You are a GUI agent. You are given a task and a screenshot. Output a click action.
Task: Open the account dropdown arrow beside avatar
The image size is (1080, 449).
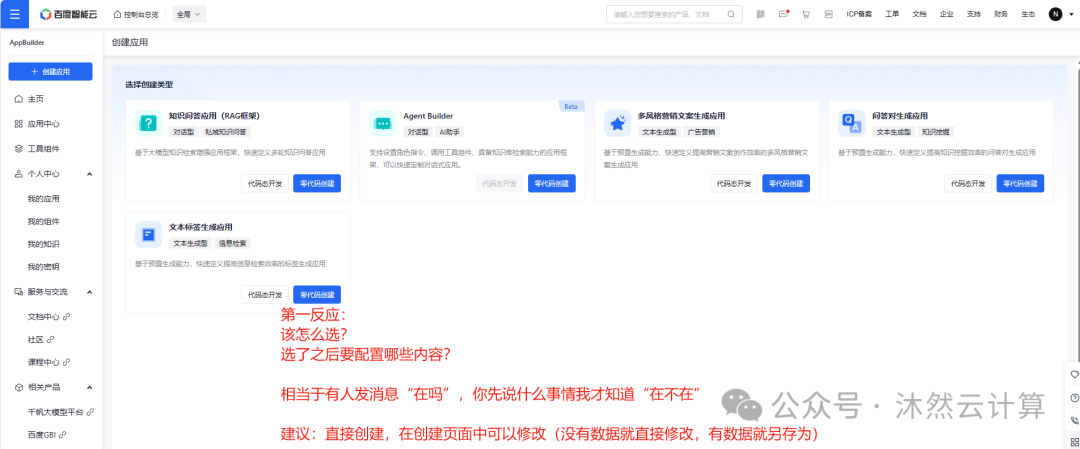[x=1070, y=14]
